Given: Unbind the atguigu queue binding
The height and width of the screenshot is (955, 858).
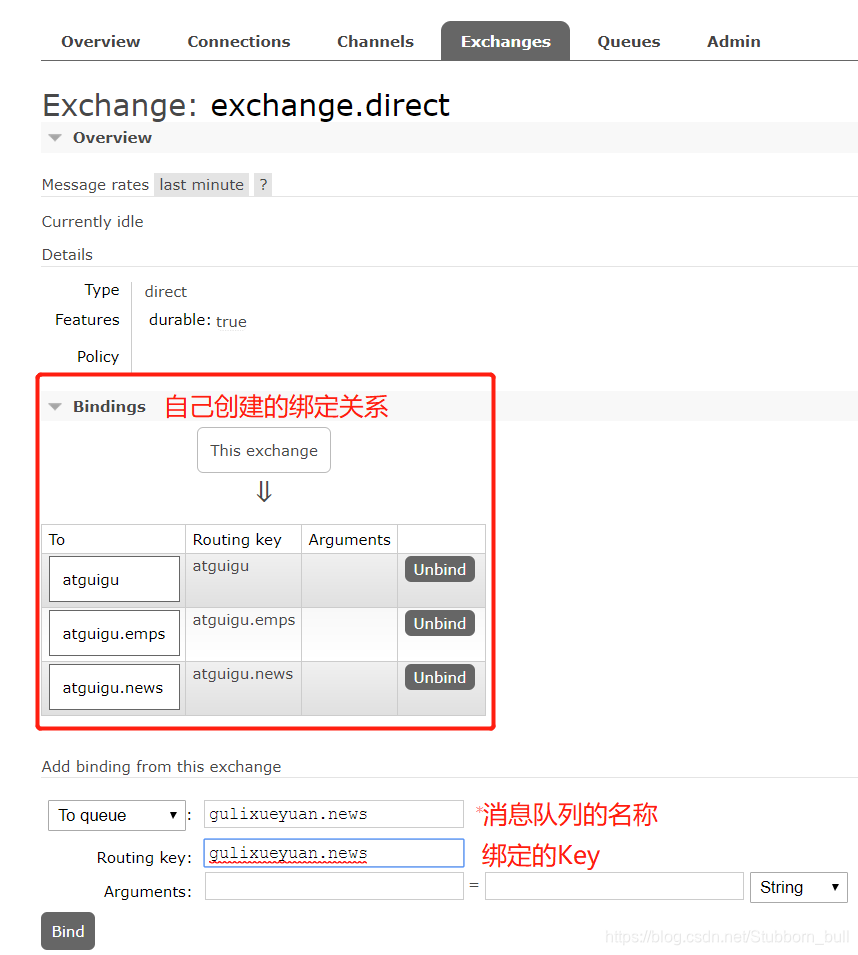Looking at the screenshot, I should pyautogui.click(x=440, y=569).
